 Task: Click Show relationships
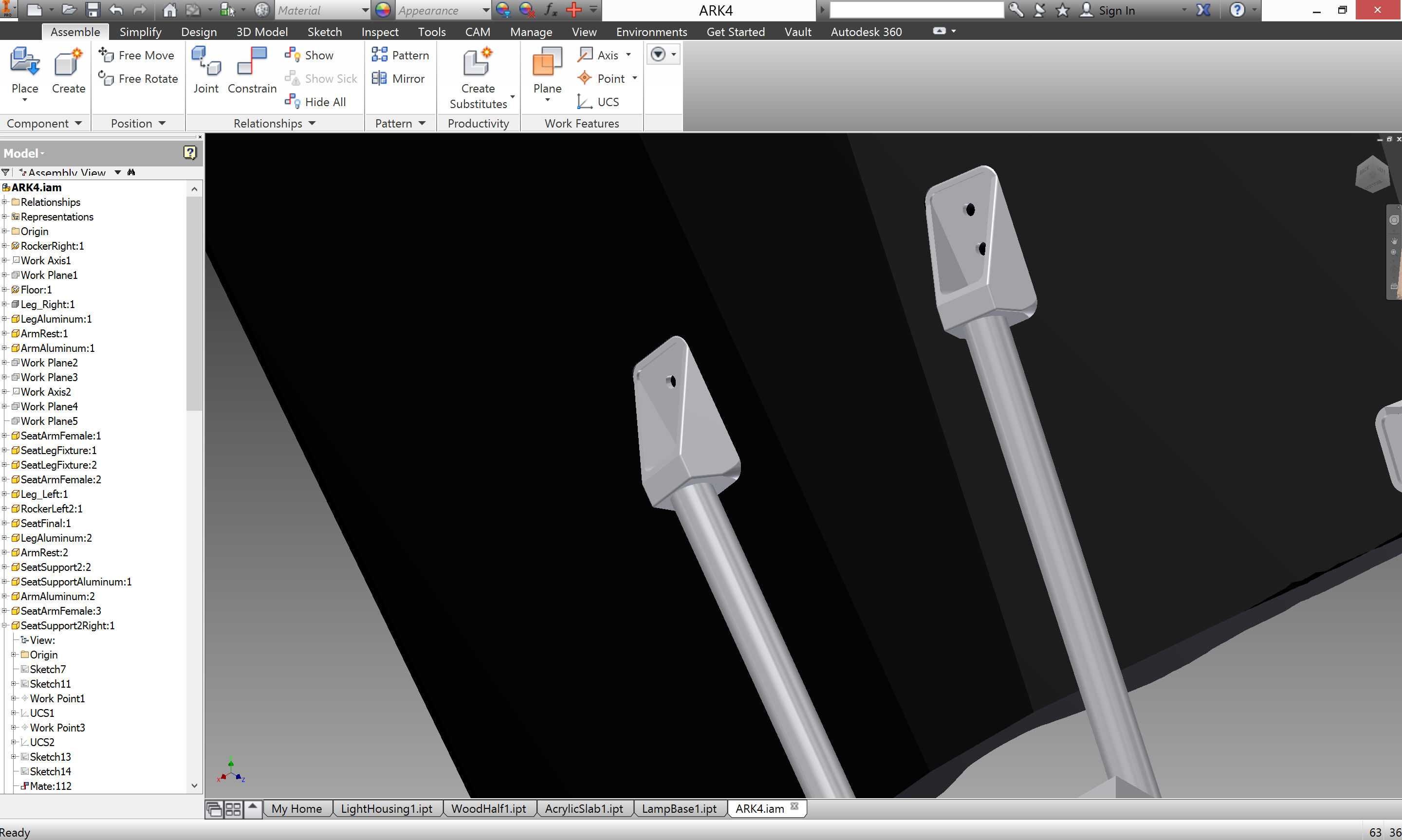click(x=309, y=55)
